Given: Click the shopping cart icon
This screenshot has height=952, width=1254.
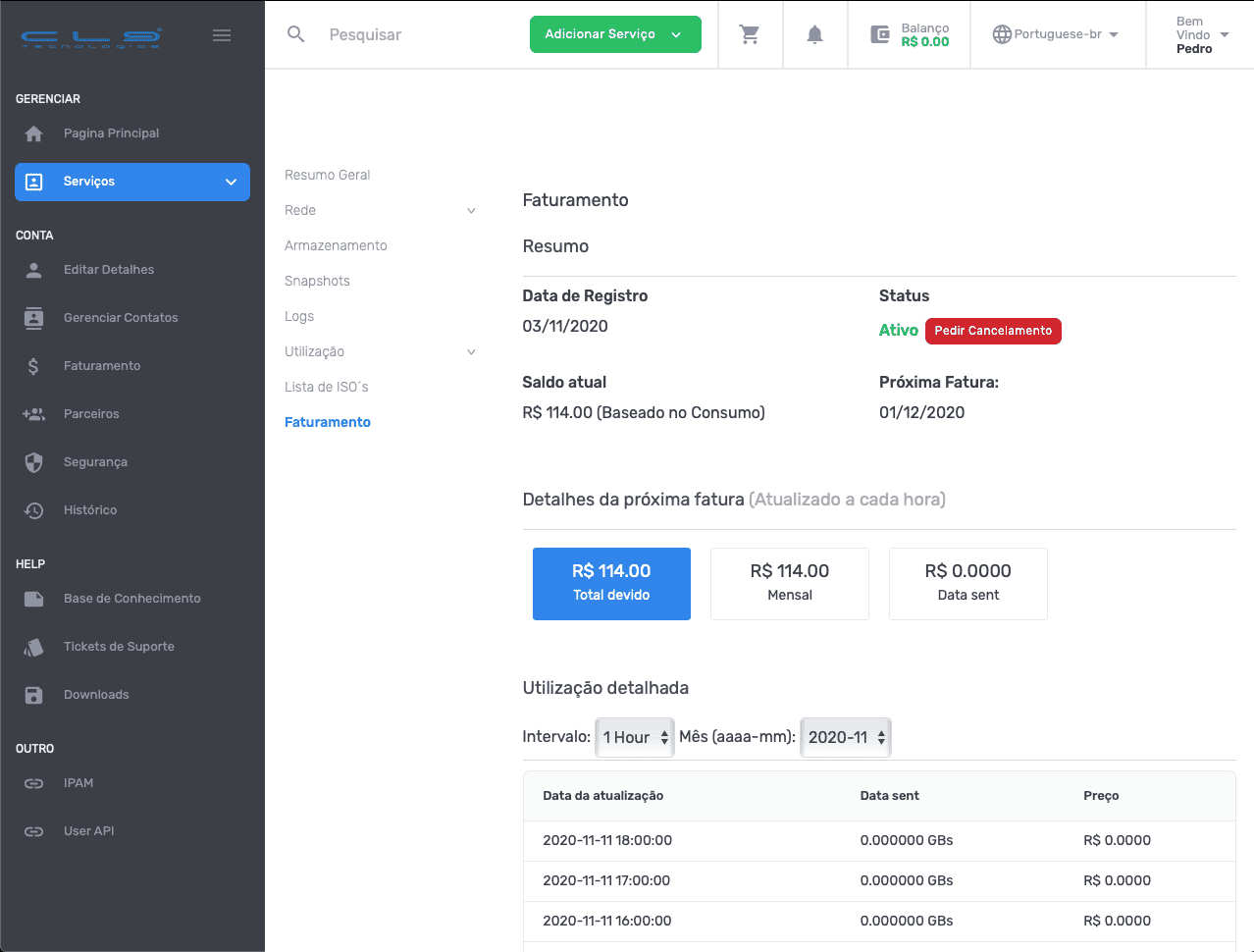Looking at the screenshot, I should pyautogui.click(x=750, y=34).
